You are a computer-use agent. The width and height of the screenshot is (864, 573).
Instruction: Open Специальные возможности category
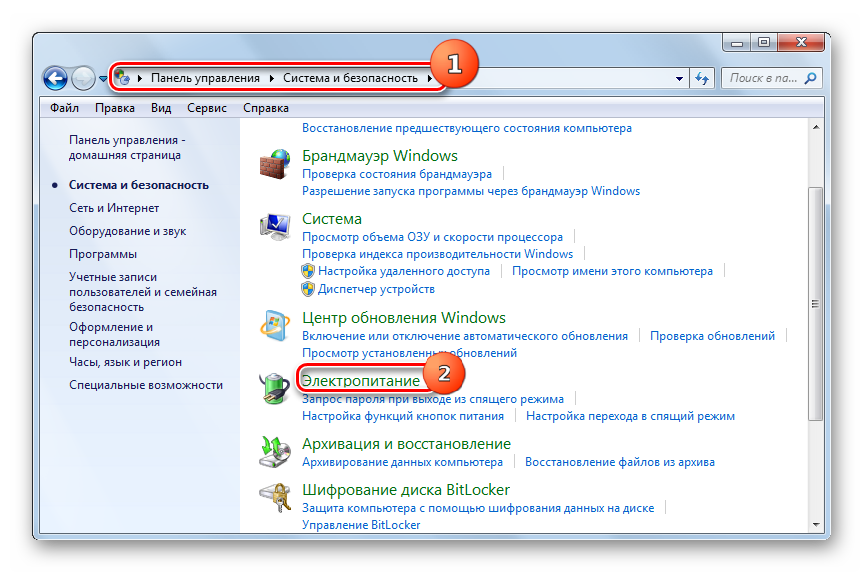146,386
